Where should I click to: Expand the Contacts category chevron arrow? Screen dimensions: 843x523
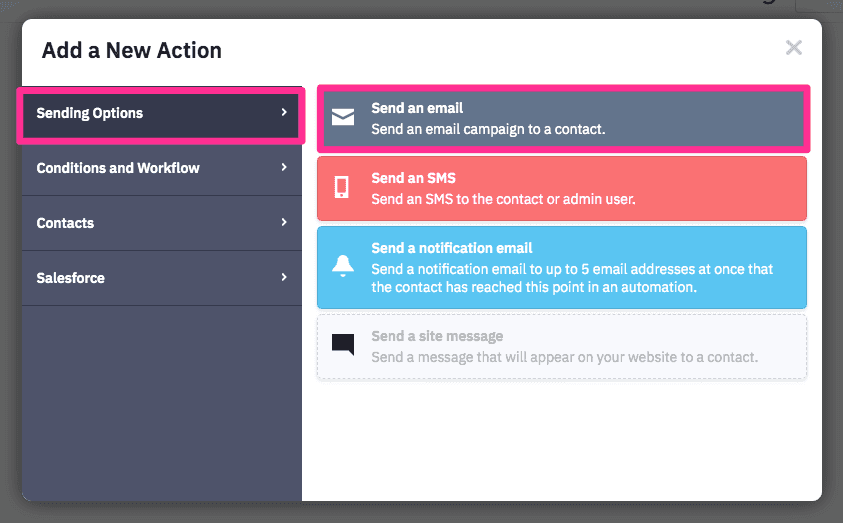coord(284,222)
